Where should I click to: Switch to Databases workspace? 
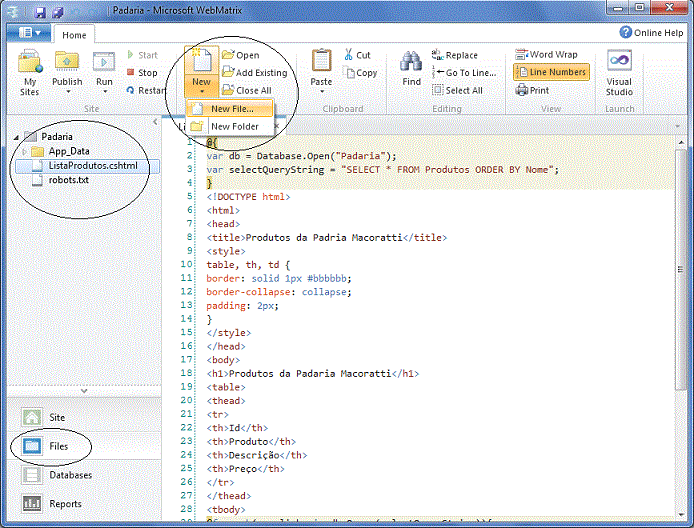coord(84,475)
